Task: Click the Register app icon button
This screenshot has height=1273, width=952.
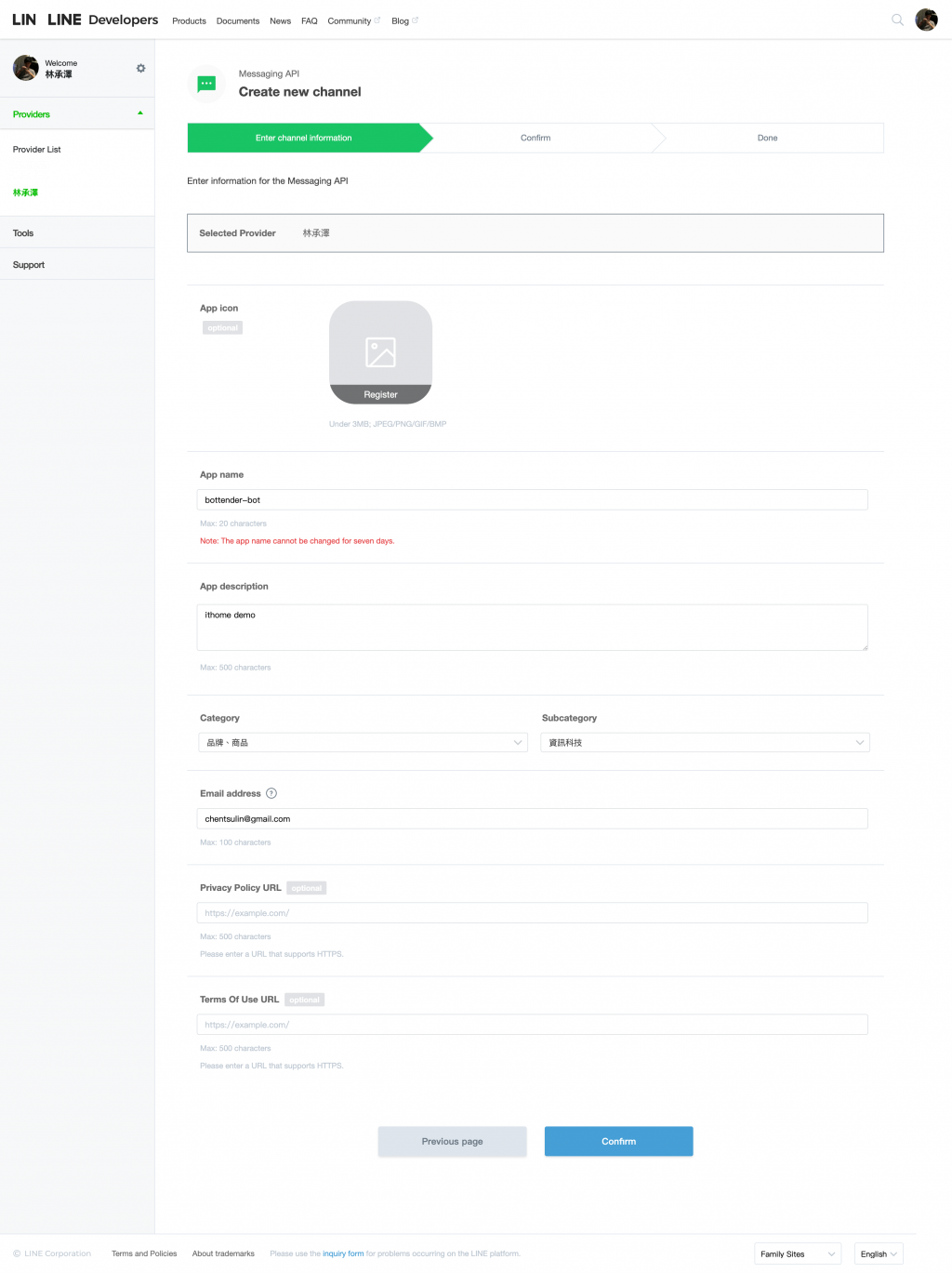Action: (x=380, y=394)
